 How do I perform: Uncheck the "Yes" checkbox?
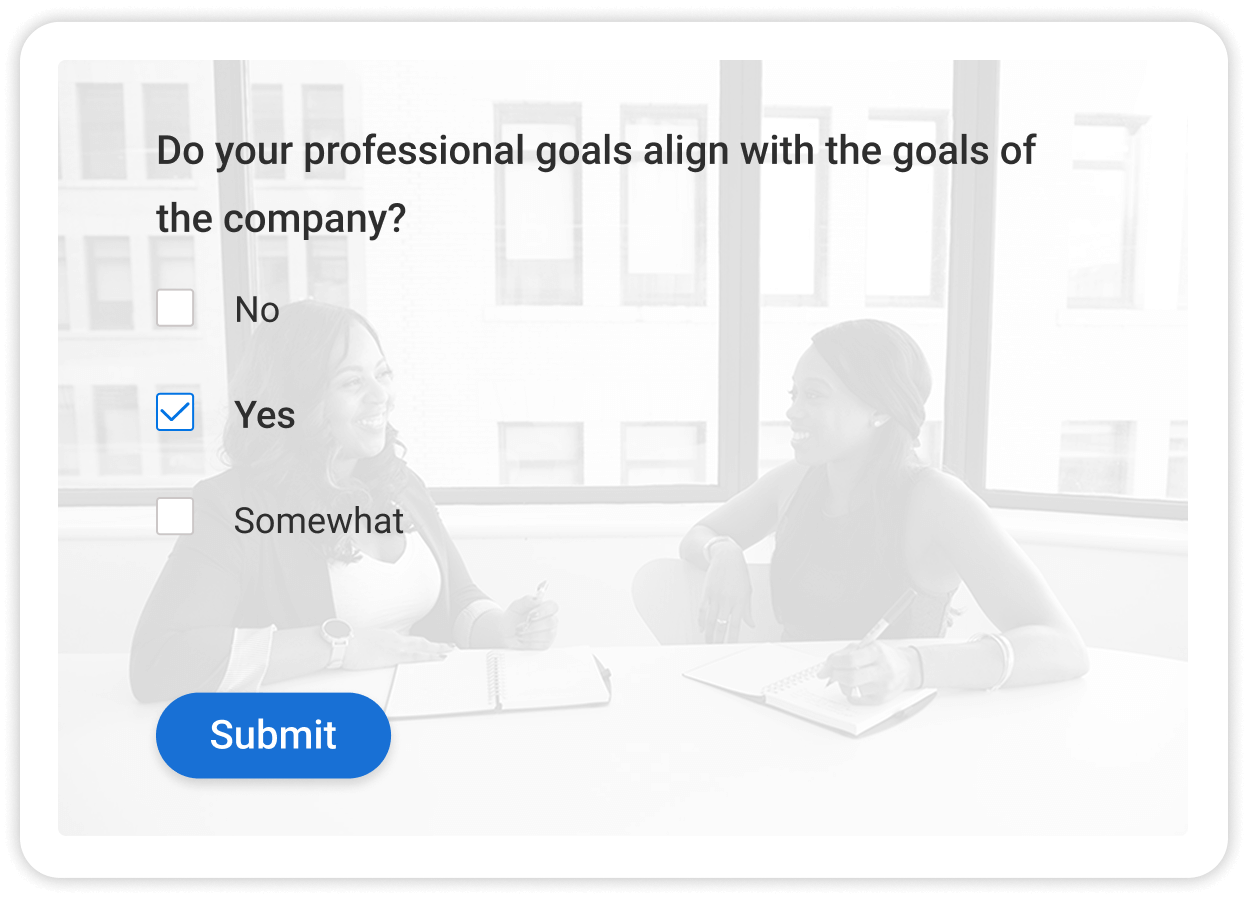[175, 412]
